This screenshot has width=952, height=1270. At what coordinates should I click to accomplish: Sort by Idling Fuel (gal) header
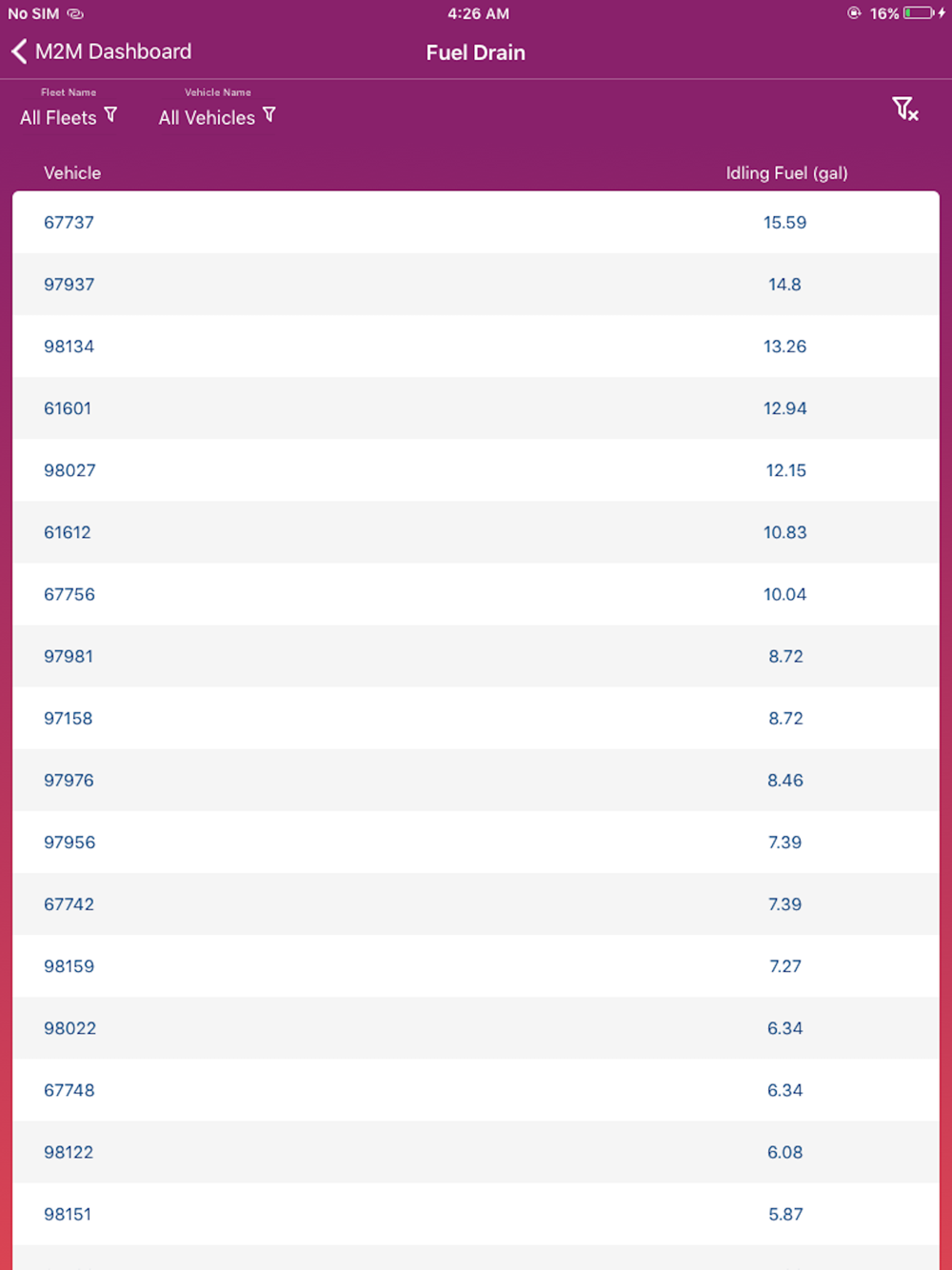(x=786, y=173)
